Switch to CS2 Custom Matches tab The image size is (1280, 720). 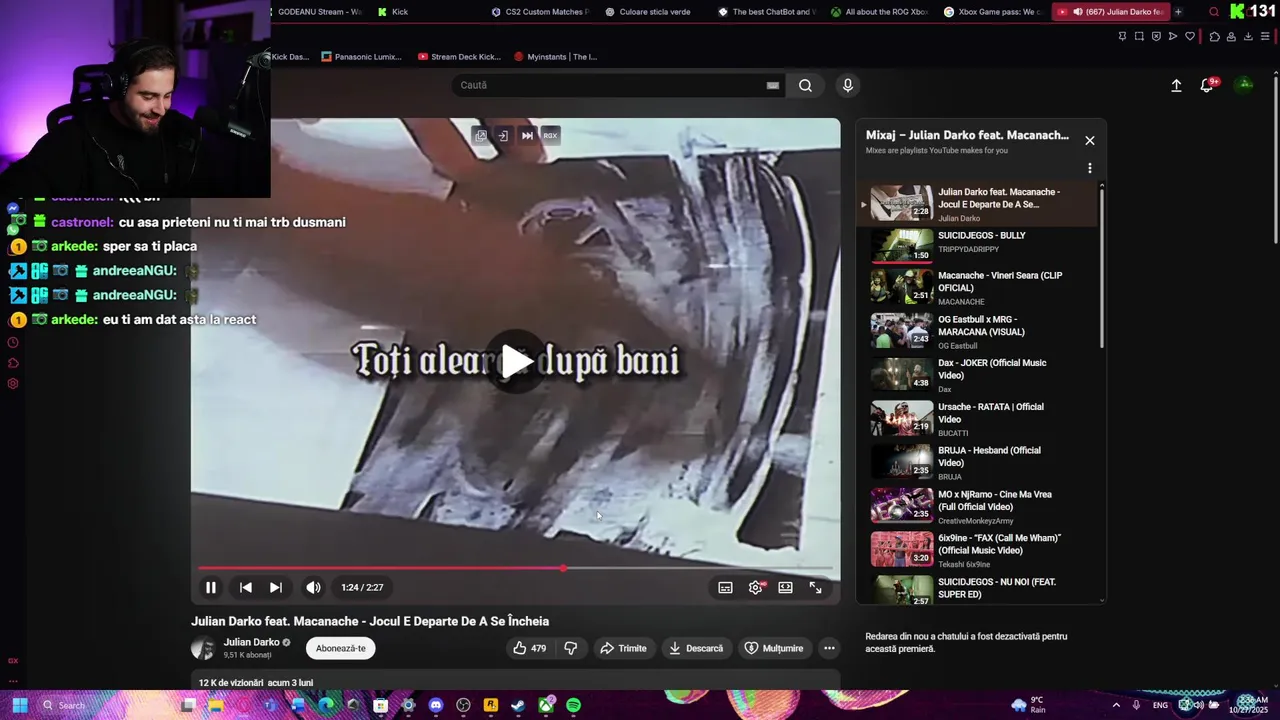[x=540, y=12]
